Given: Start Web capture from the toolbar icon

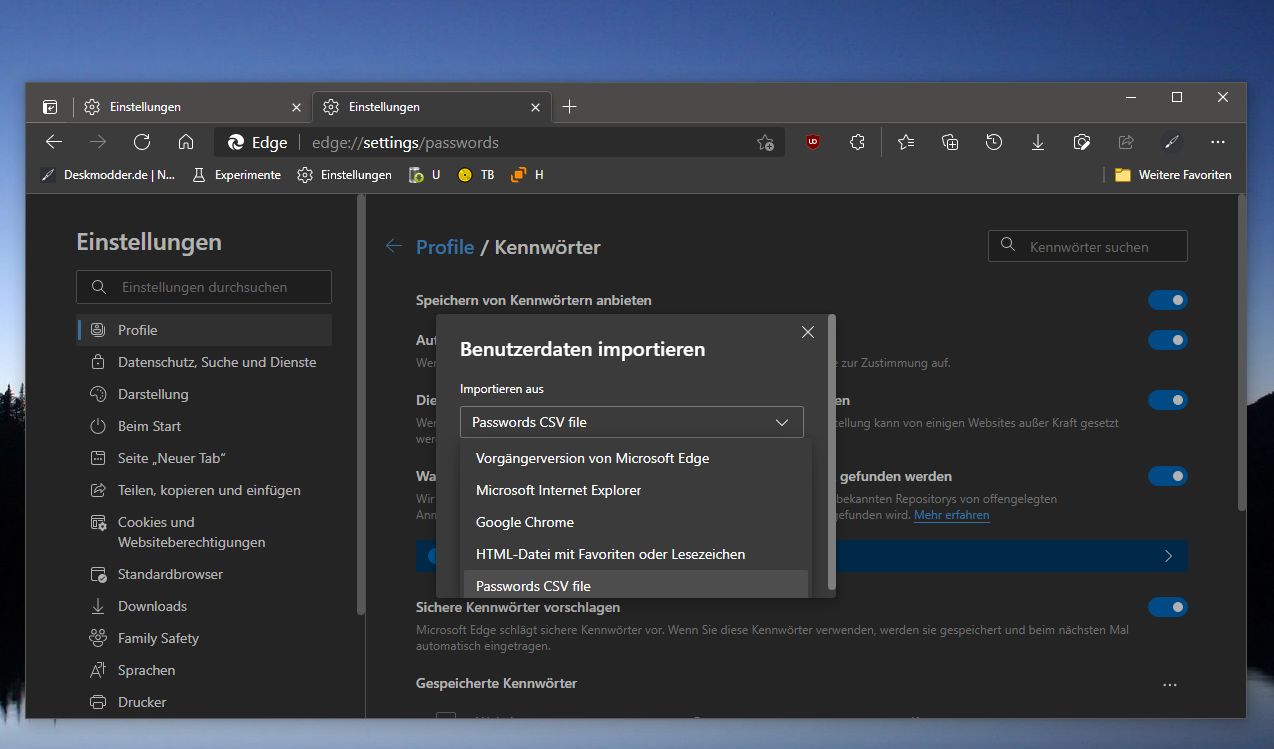Looking at the screenshot, I should coord(1082,142).
